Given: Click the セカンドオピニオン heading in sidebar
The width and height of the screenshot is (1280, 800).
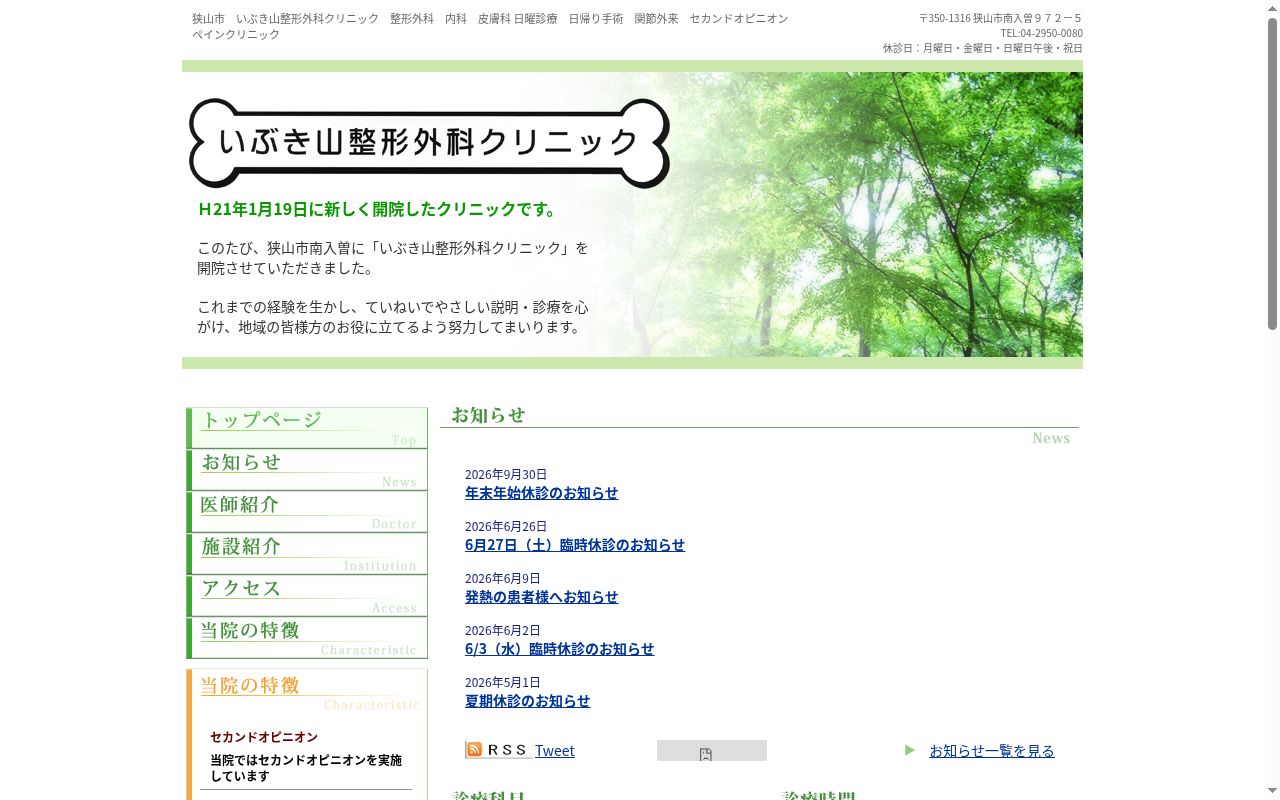Looking at the screenshot, I should click(264, 737).
